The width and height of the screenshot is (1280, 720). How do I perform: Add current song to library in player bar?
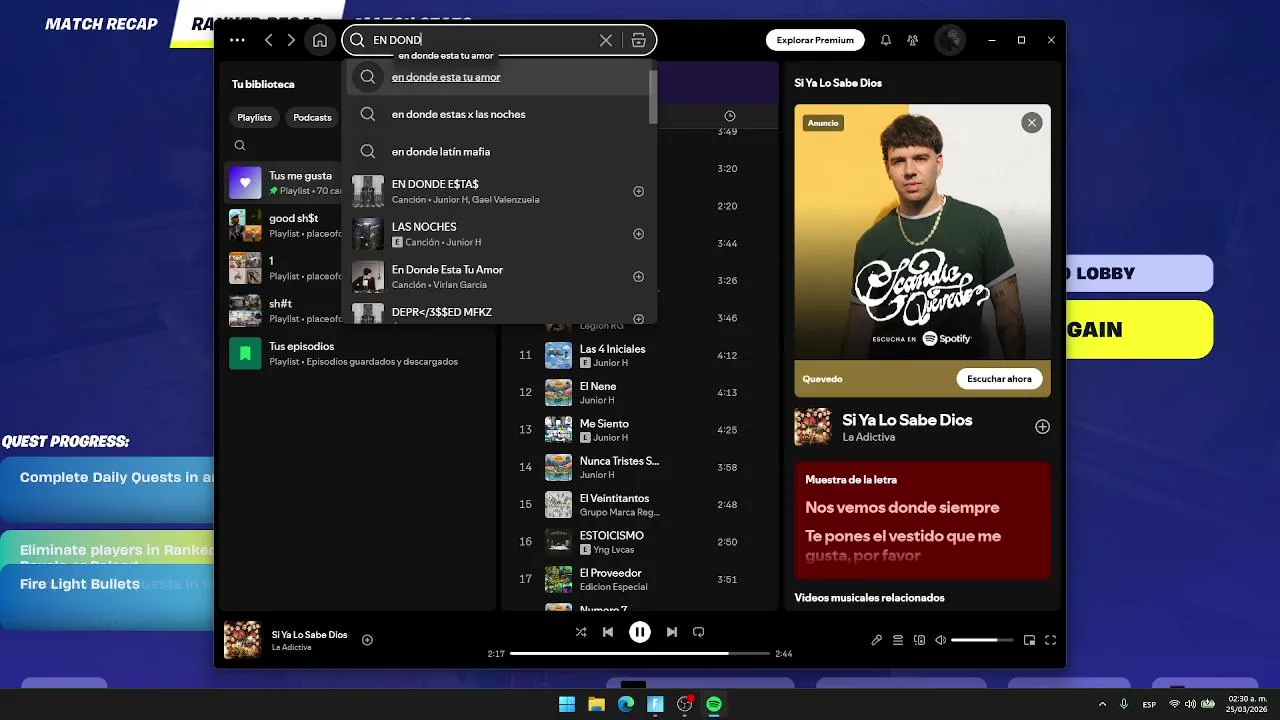tap(367, 640)
